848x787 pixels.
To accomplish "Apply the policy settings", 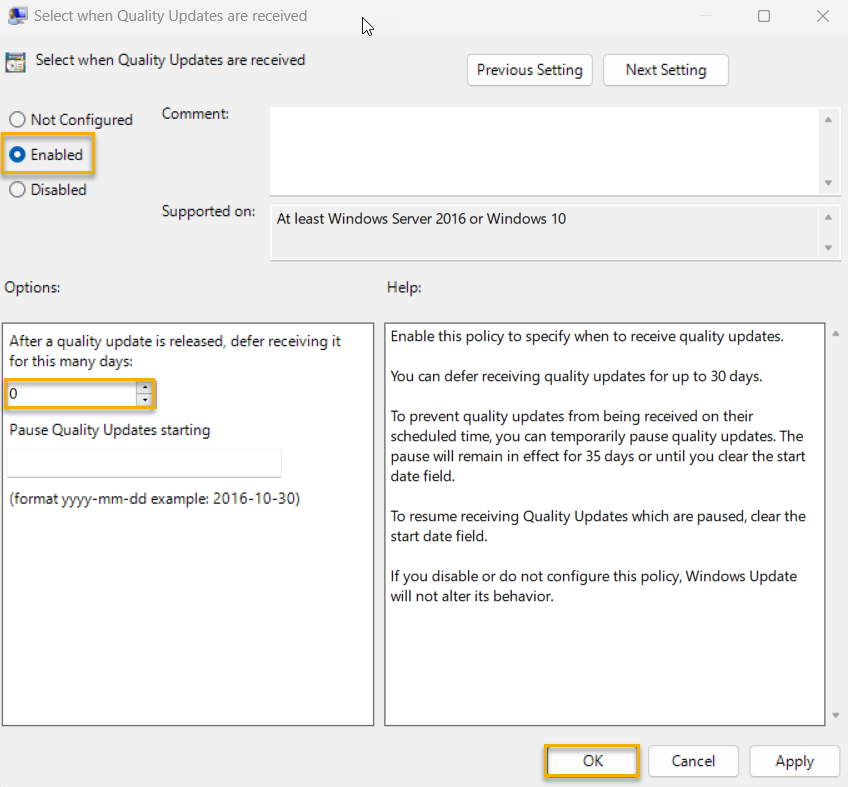I will point(794,761).
